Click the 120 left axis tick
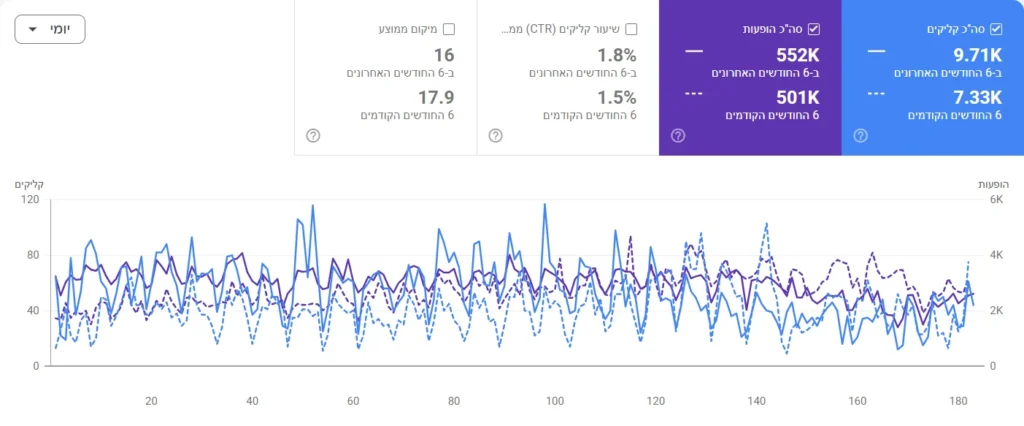The height and width of the screenshot is (426, 1024). 31,200
